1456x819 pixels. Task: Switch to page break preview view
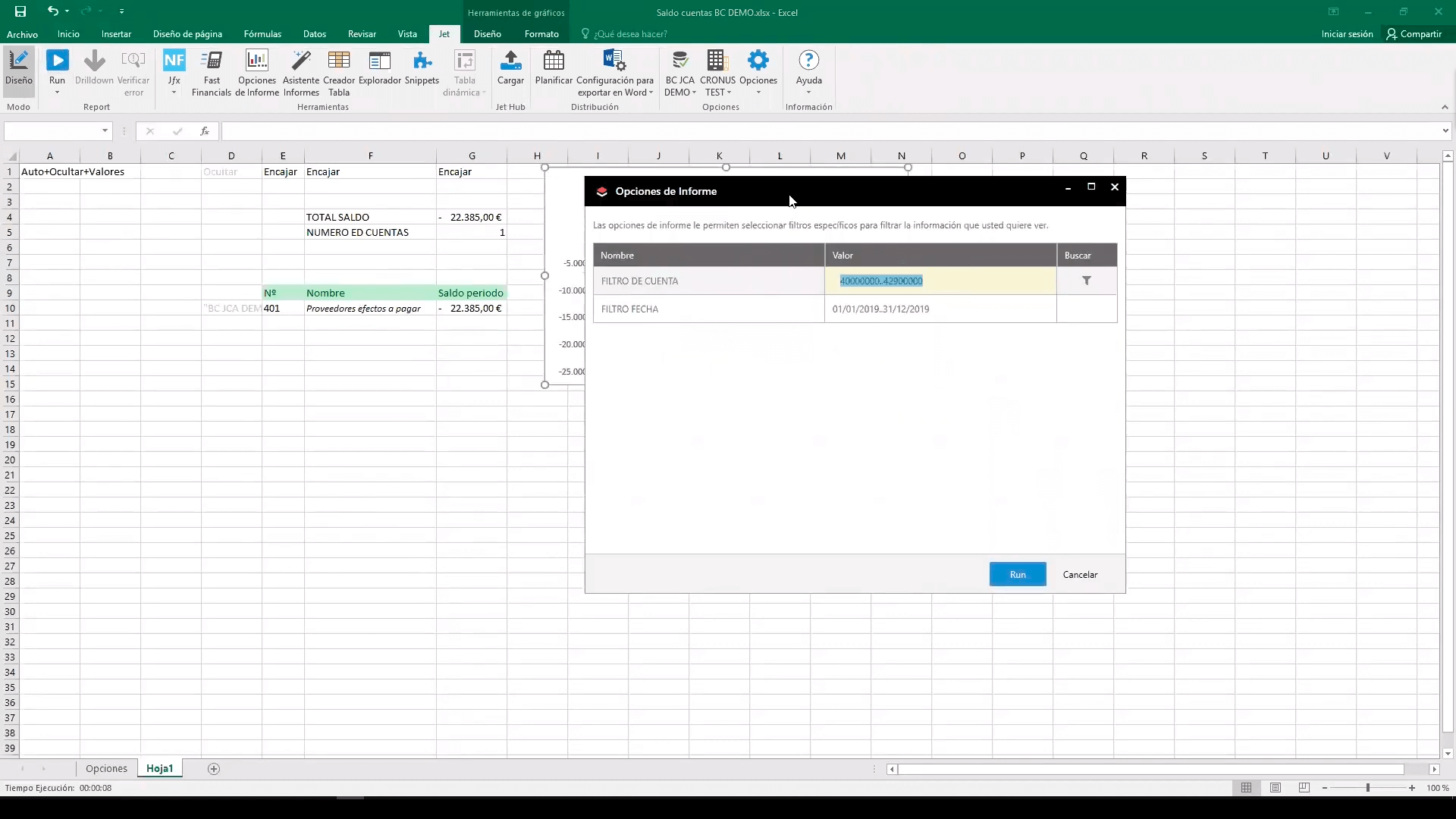tap(1304, 788)
